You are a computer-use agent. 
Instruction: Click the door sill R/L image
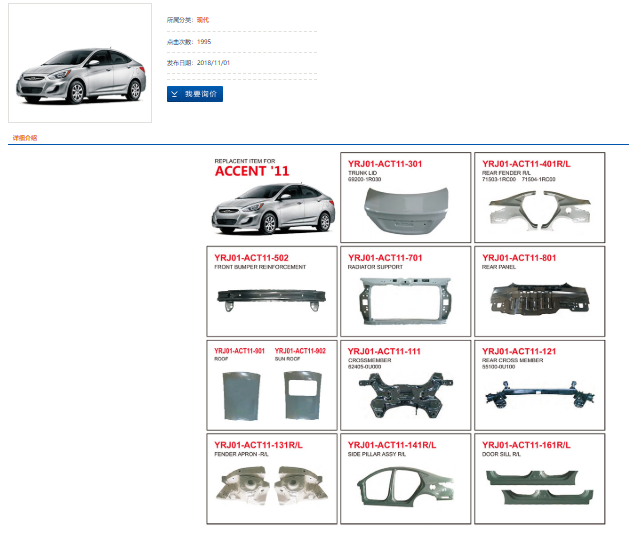coord(538,484)
